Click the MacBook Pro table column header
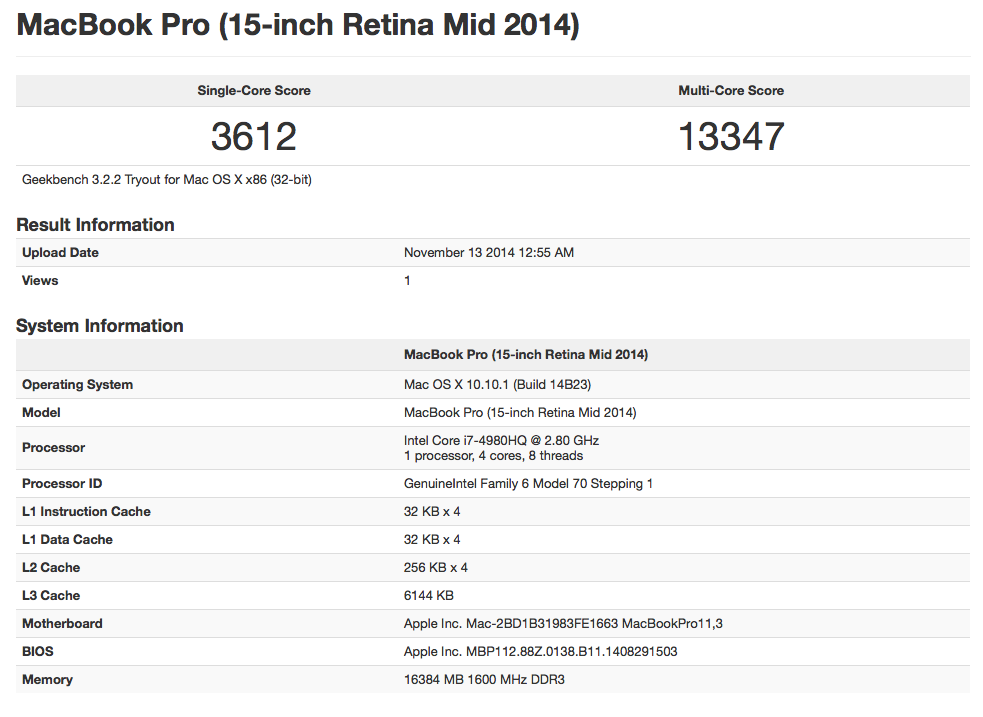The image size is (983, 717). [x=526, y=355]
